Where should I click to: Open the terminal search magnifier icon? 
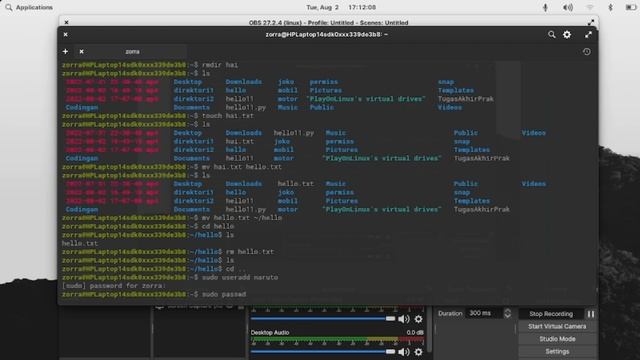(551, 35)
